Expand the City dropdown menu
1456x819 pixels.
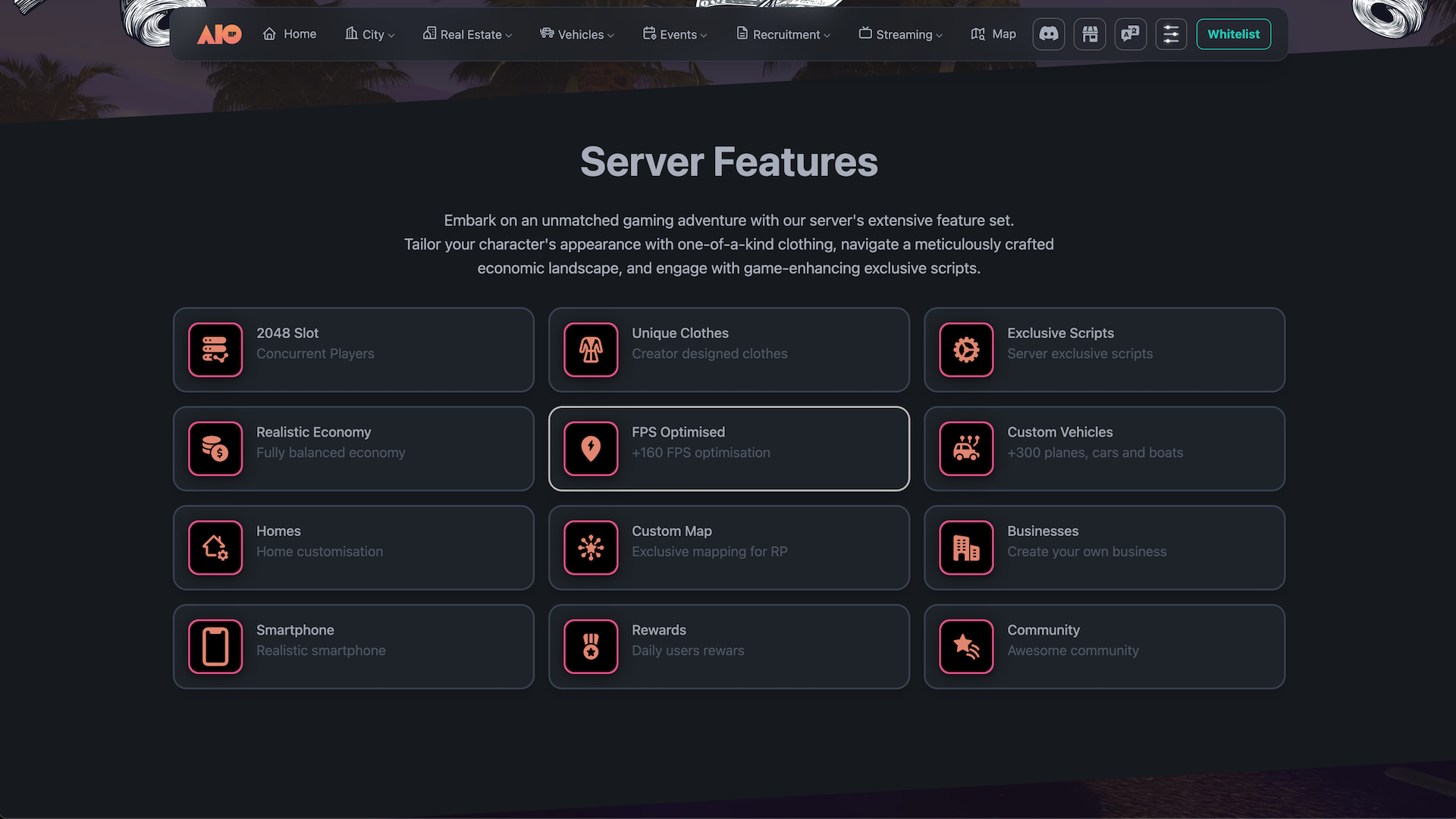370,34
